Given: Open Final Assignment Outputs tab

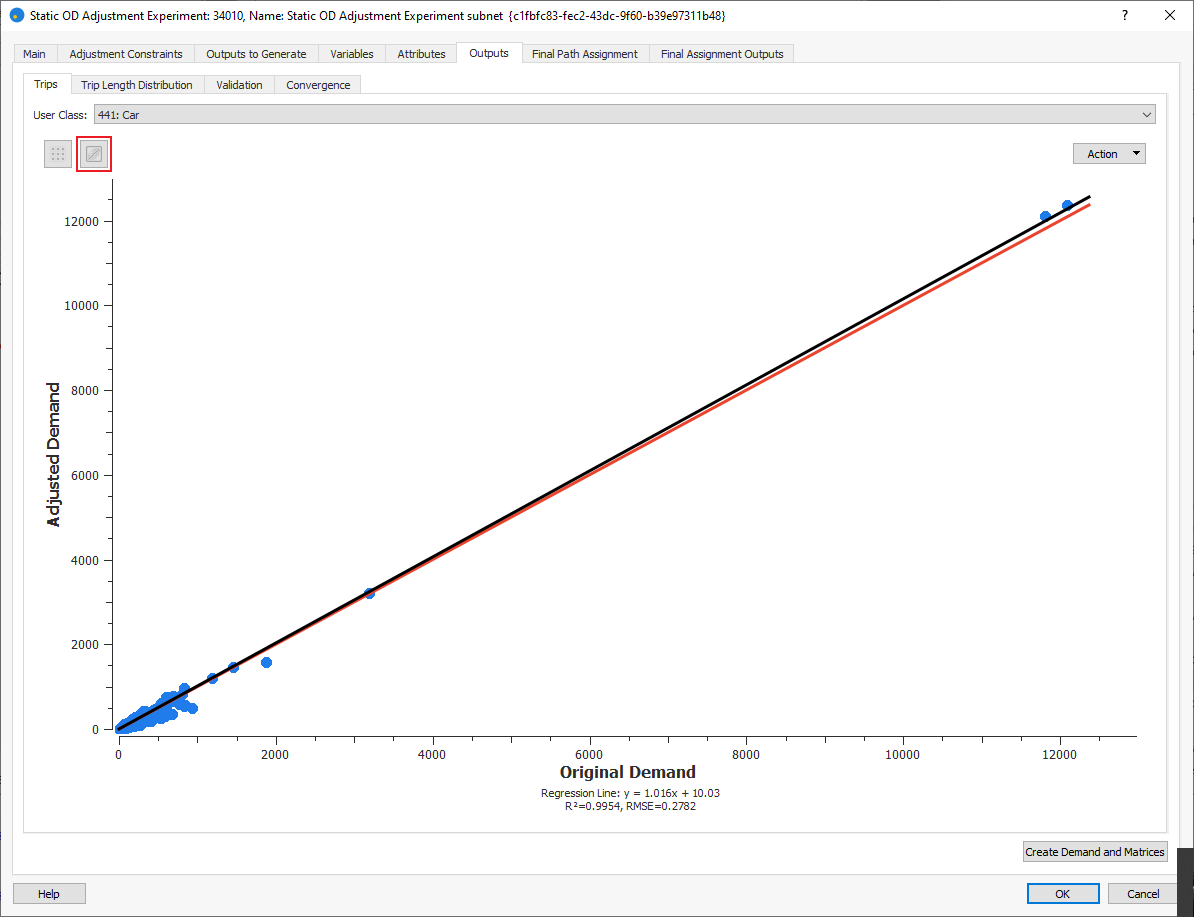Looking at the screenshot, I should point(722,54).
